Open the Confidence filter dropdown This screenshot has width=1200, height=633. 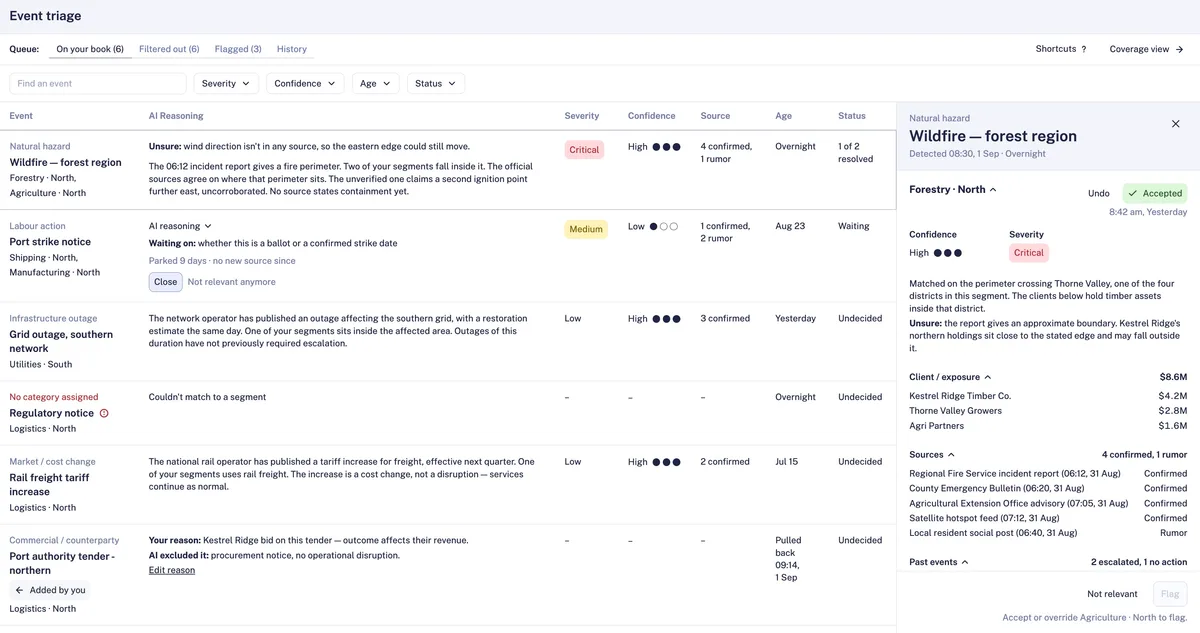(x=305, y=84)
